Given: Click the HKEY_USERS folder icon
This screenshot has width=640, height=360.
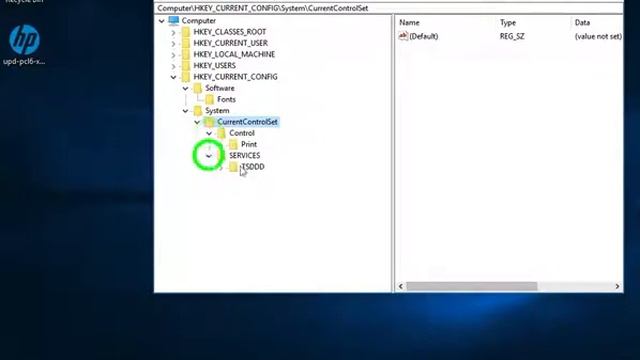Looking at the screenshot, I should tap(186, 65).
